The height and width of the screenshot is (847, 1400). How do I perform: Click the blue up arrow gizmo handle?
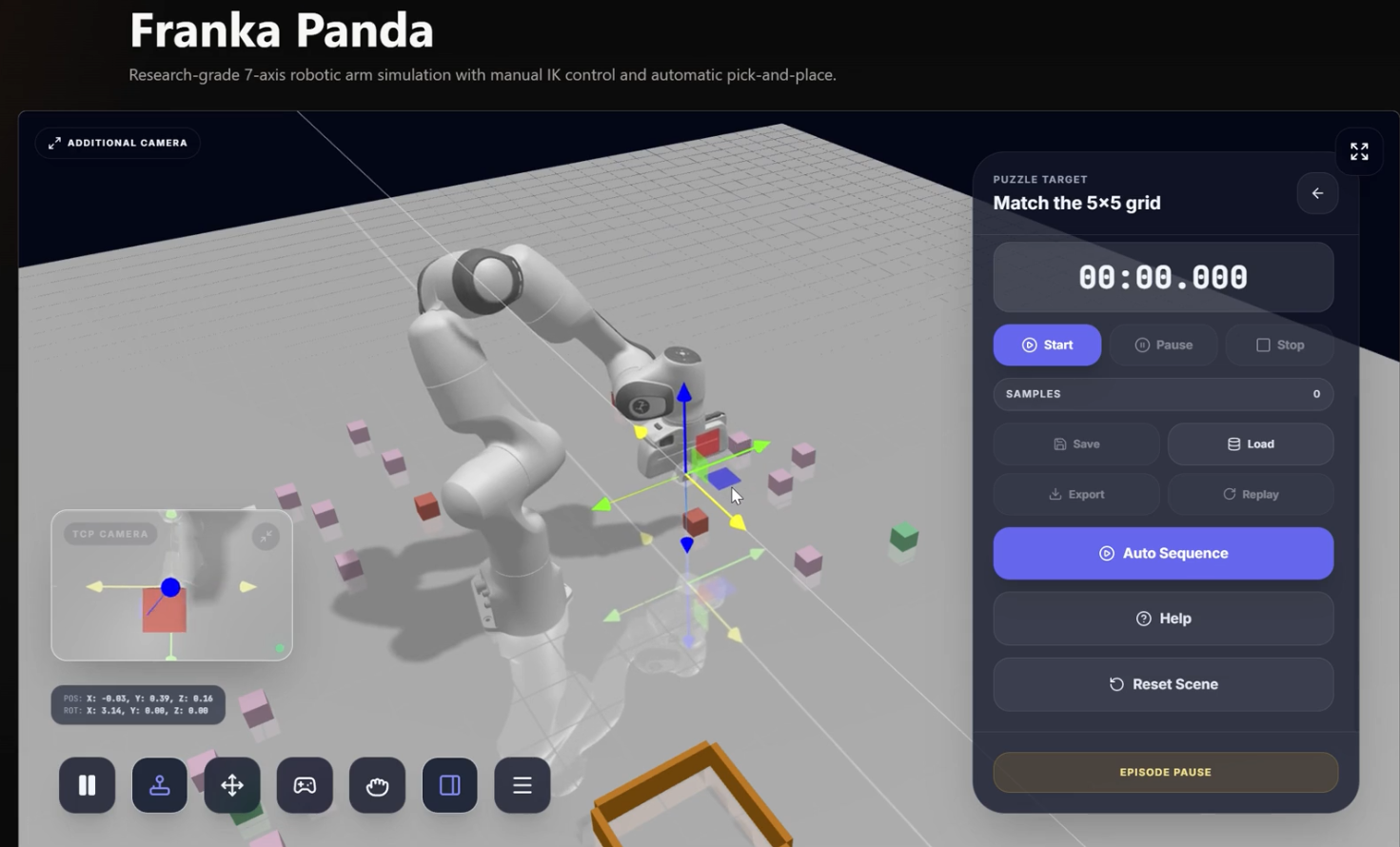click(x=683, y=391)
